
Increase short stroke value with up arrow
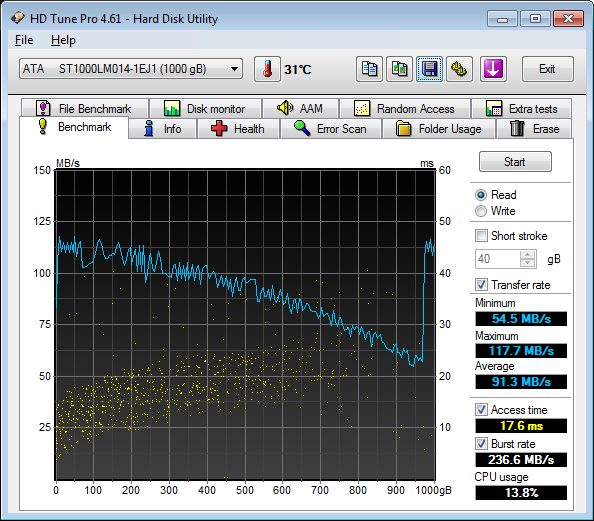coord(528,255)
